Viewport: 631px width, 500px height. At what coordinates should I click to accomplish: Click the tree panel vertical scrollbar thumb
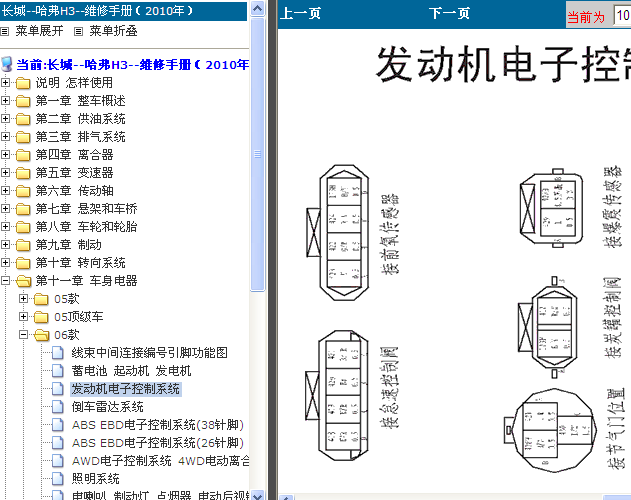(x=258, y=154)
